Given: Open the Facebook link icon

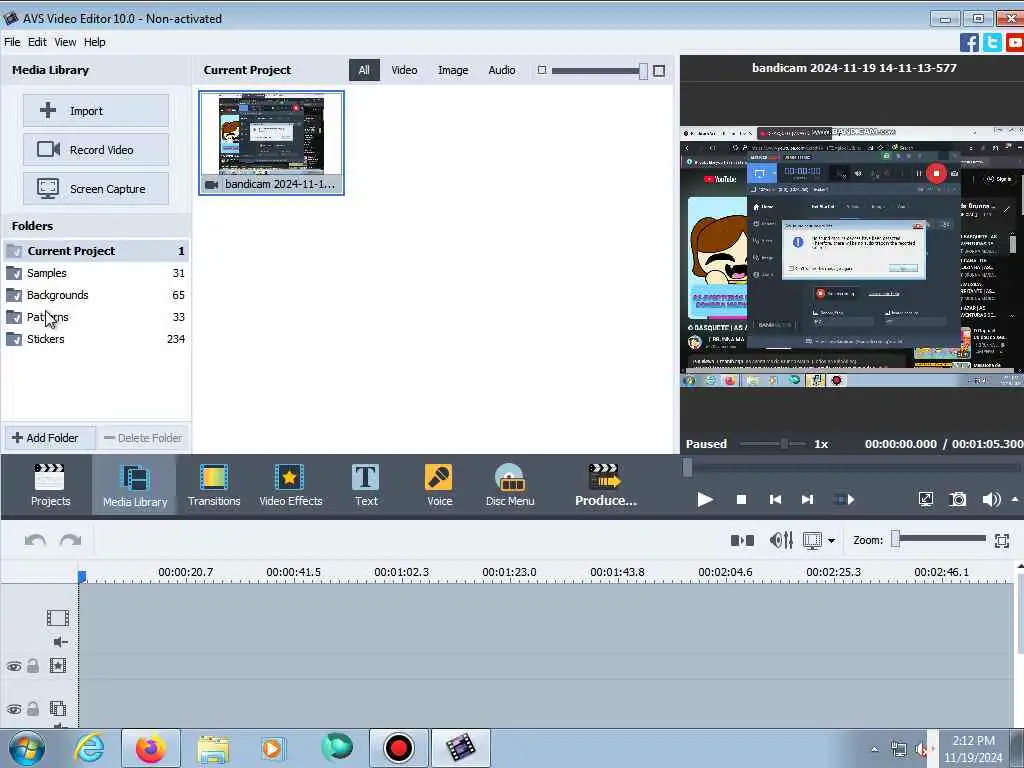Looking at the screenshot, I should pyautogui.click(x=969, y=42).
